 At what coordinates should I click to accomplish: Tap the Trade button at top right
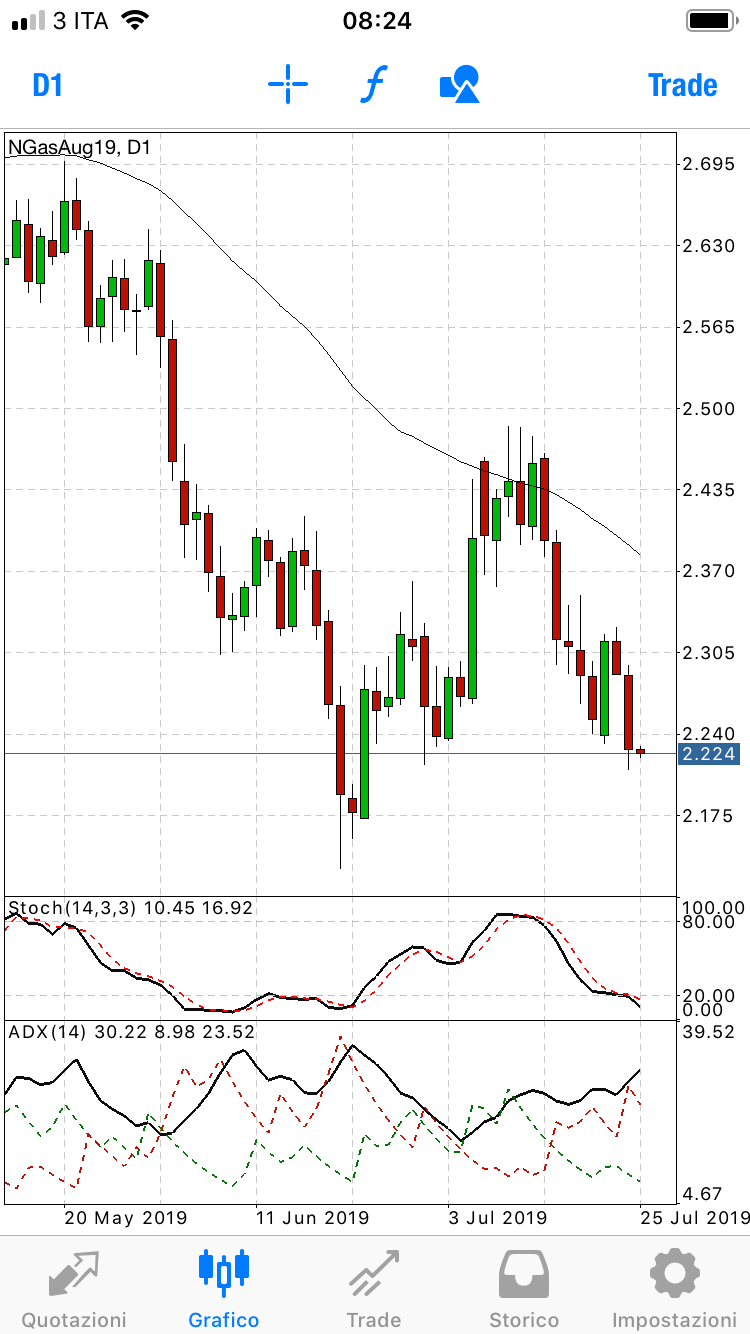pyautogui.click(x=683, y=85)
